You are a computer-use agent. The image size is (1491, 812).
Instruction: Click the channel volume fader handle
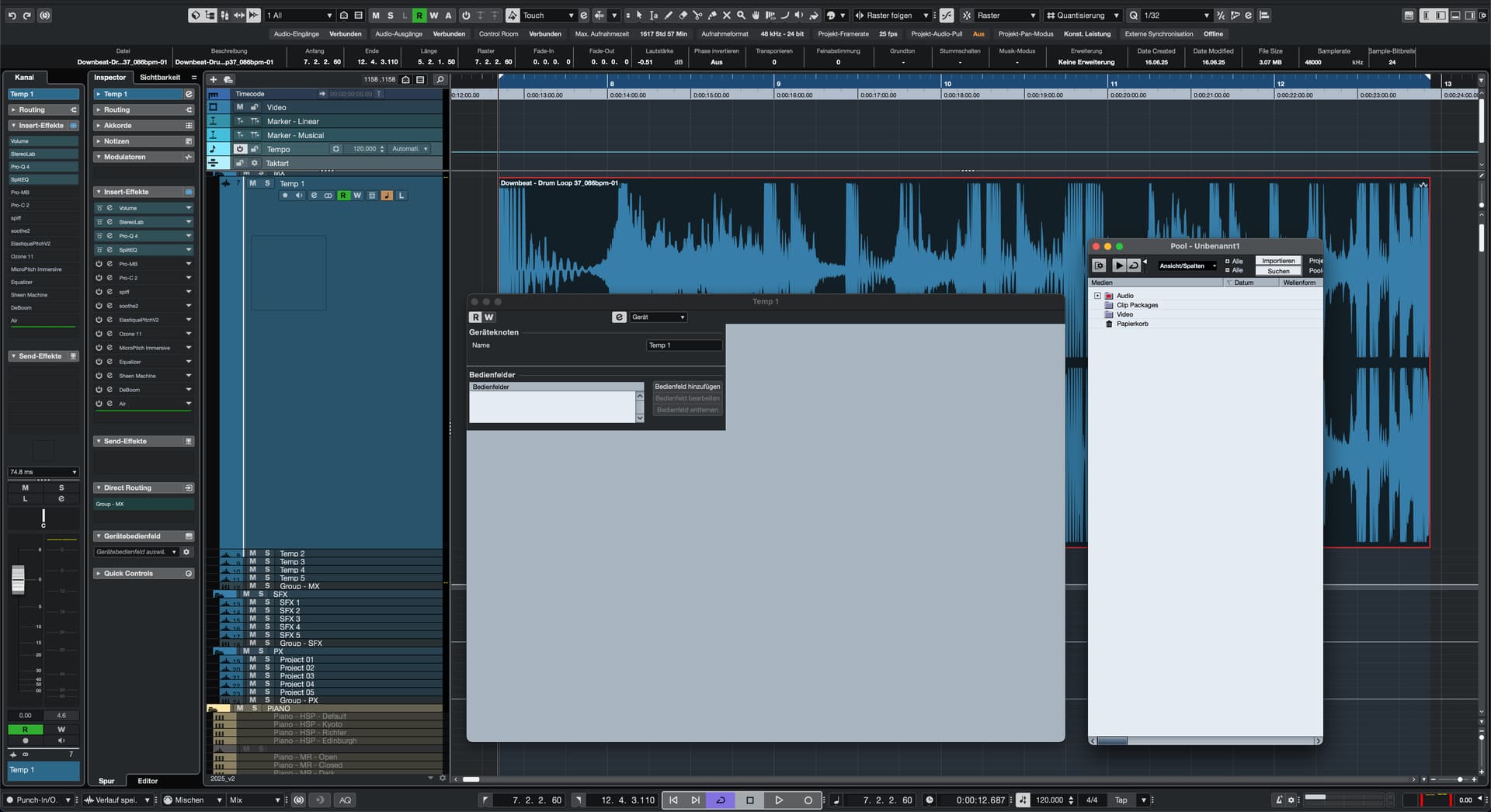pos(18,579)
